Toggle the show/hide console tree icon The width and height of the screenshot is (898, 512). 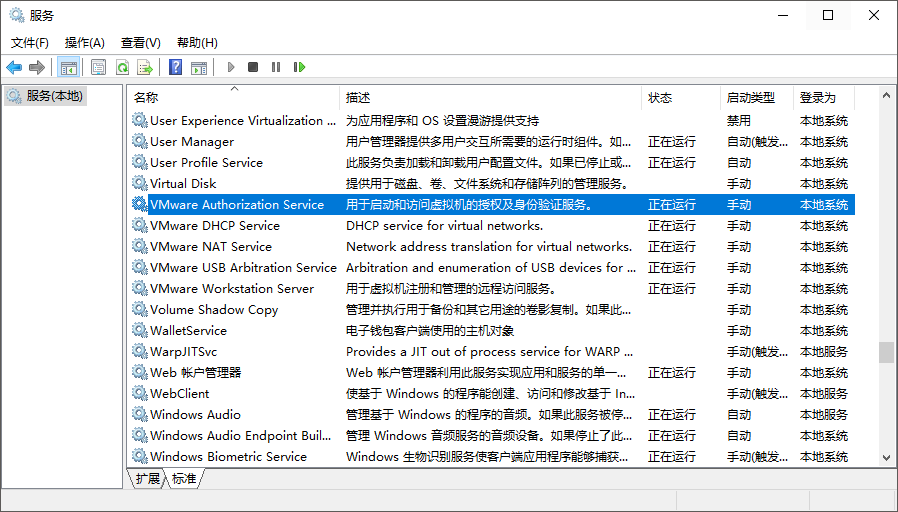pos(68,68)
